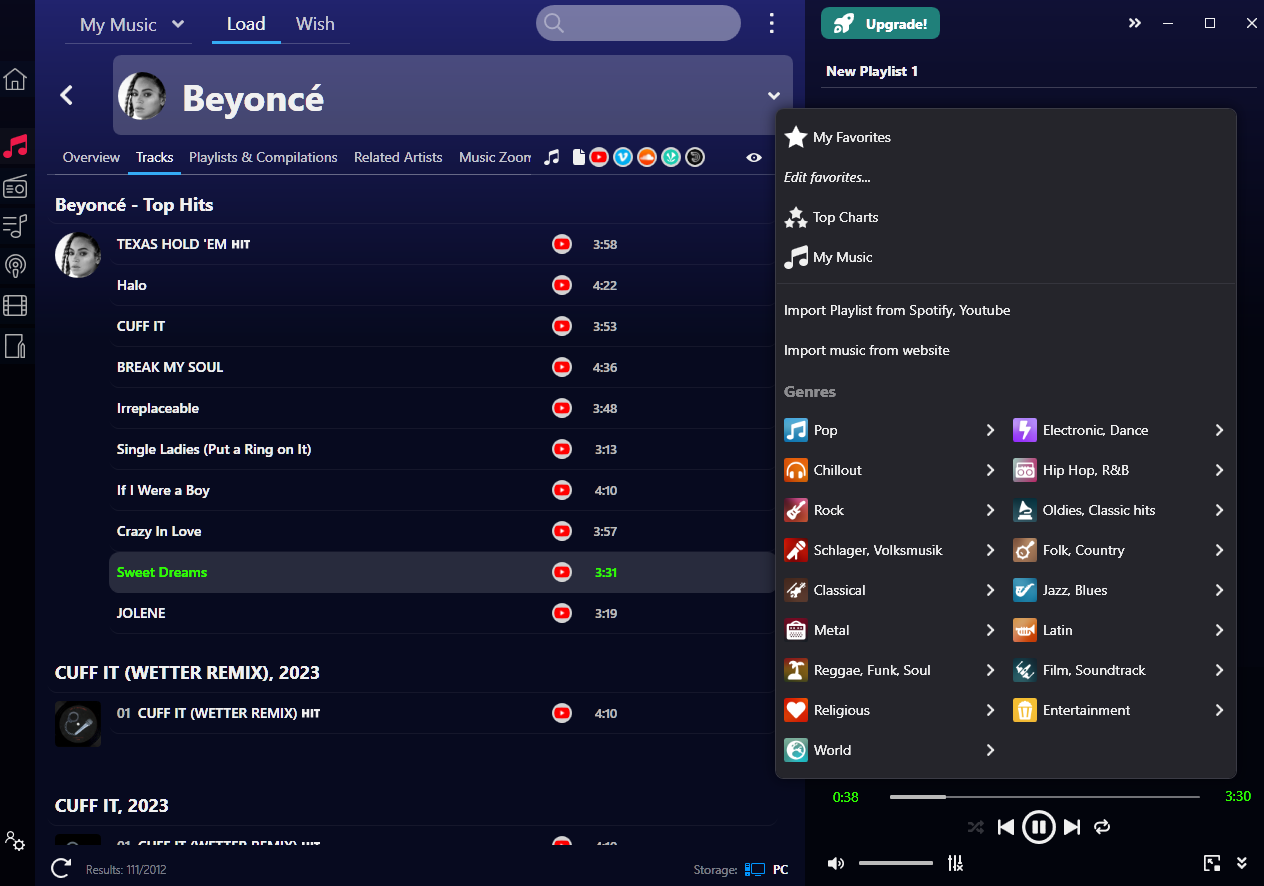The height and width of the screenshot is (886, 1264).
Task: Click the Jazz, Blues saxophone icon
Action: click(x=1025, y=590)
